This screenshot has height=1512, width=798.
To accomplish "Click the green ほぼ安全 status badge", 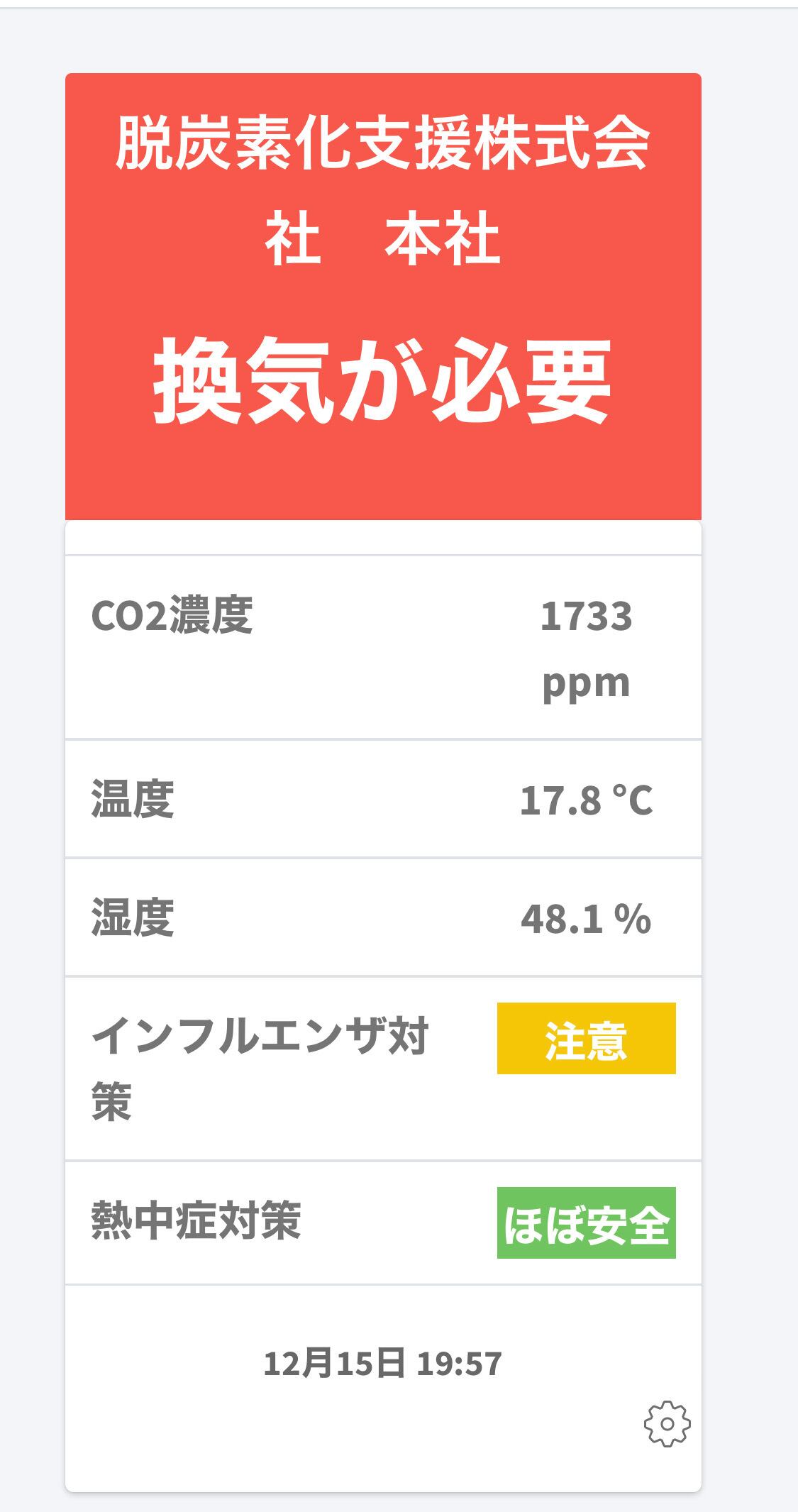I will click(x=586, y=1223).
